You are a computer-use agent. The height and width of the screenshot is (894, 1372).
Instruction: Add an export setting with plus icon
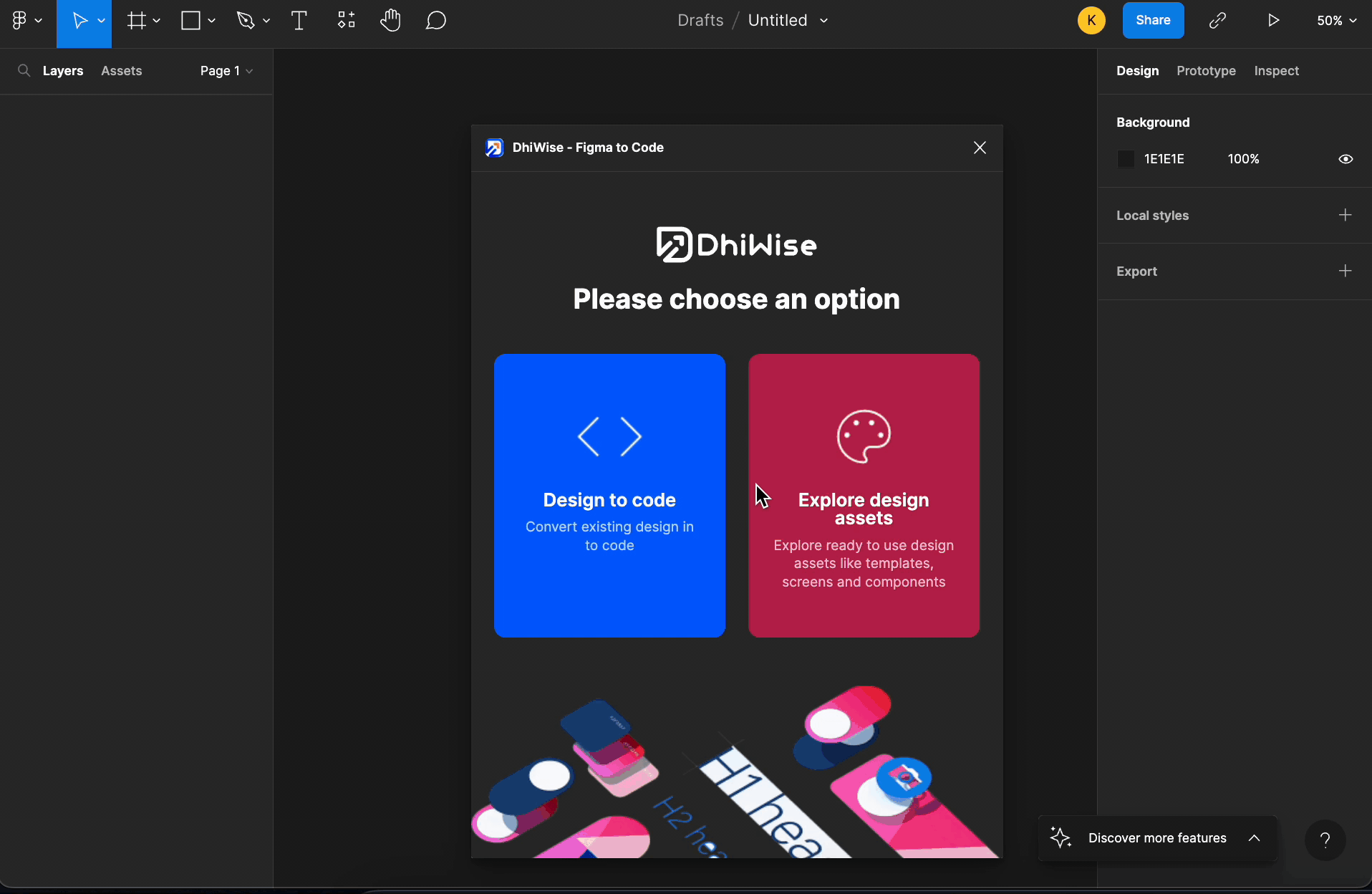1345,271
